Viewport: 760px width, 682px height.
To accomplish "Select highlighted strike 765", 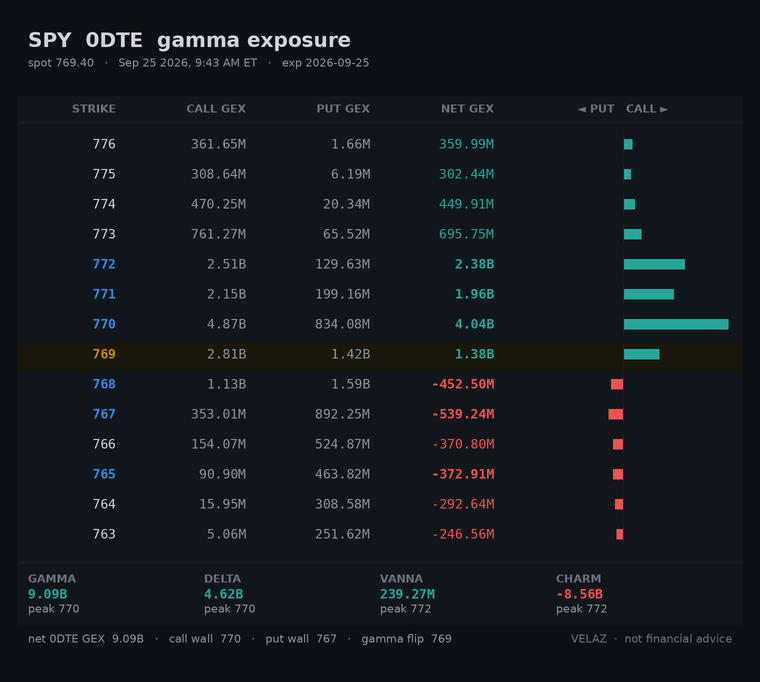I will pos(104,475).
